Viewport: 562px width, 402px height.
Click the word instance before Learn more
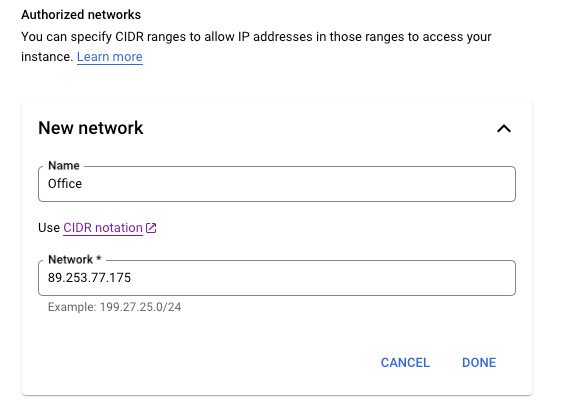pyautogui.click(x=47, y=57)
